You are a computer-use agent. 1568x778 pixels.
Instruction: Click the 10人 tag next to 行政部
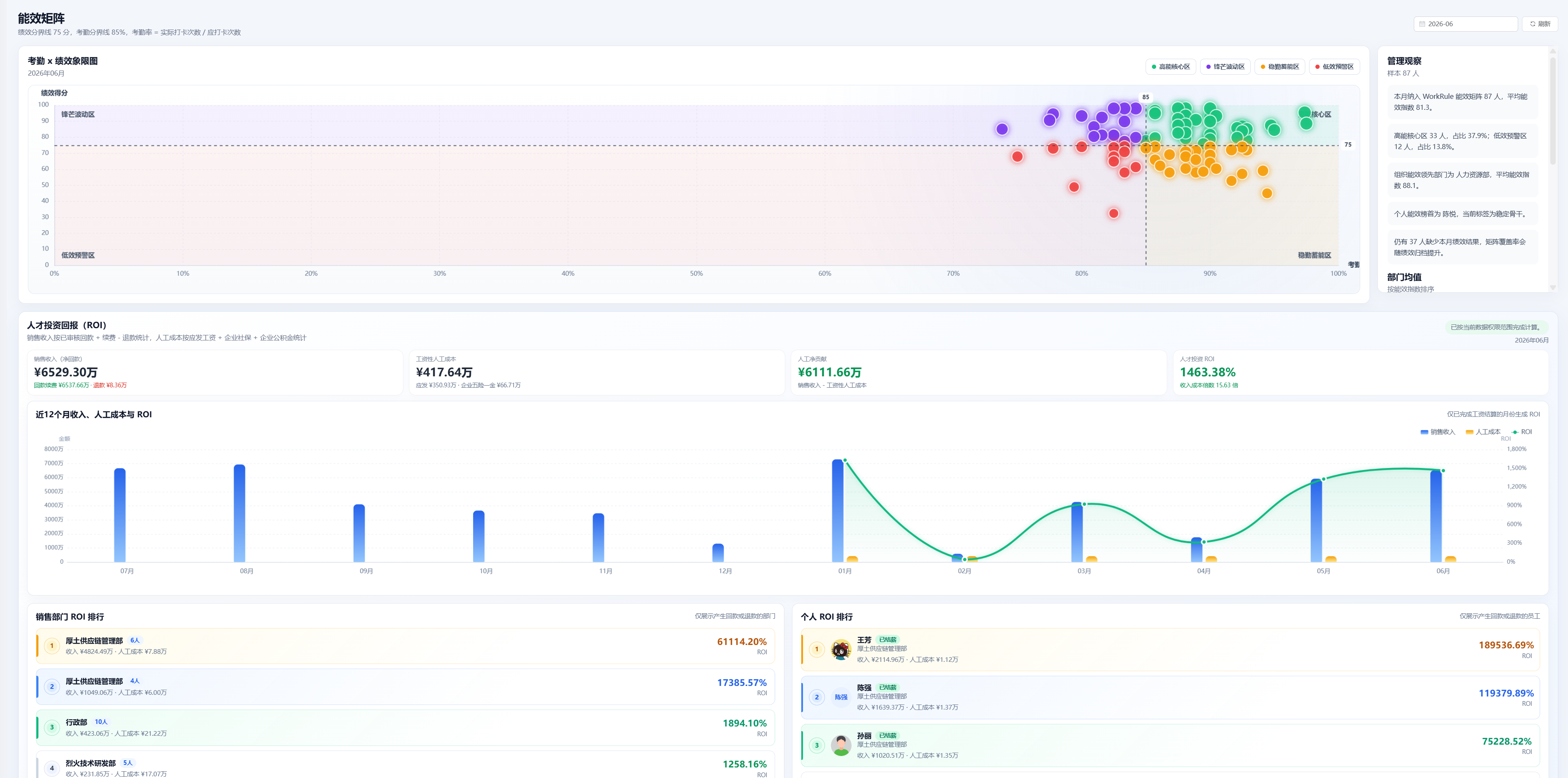pos(101,722)
